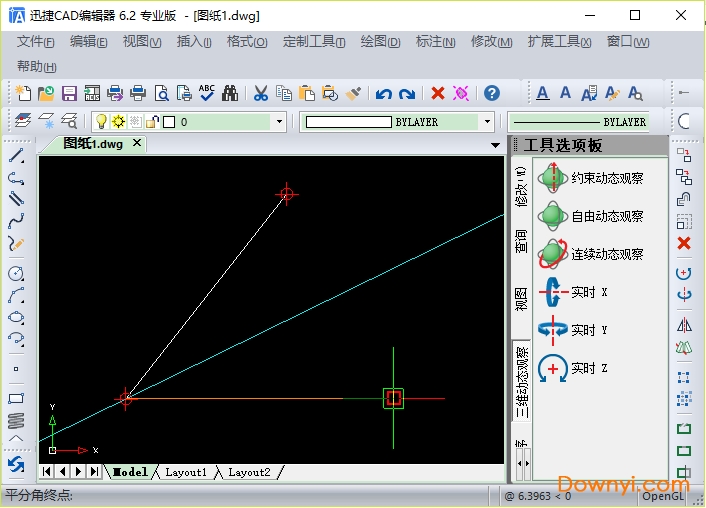Expand the layer 0 dropdown
The height and width of the screenshot is (508, 706).
pyautogui.click(x=279, y=122)
